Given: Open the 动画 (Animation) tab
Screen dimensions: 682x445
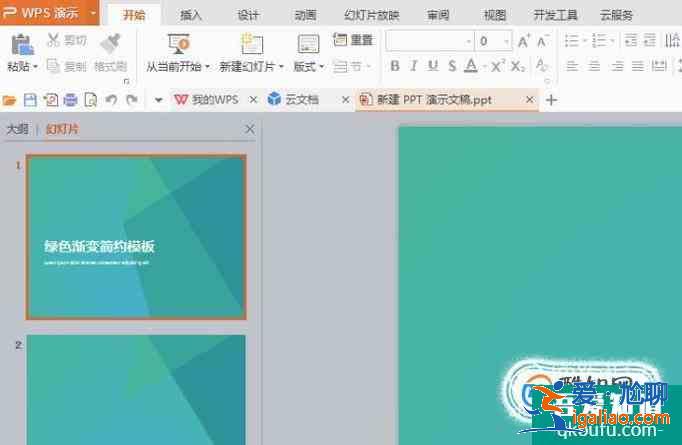Looking at the screenshot, I should click(x=305, y=15).
